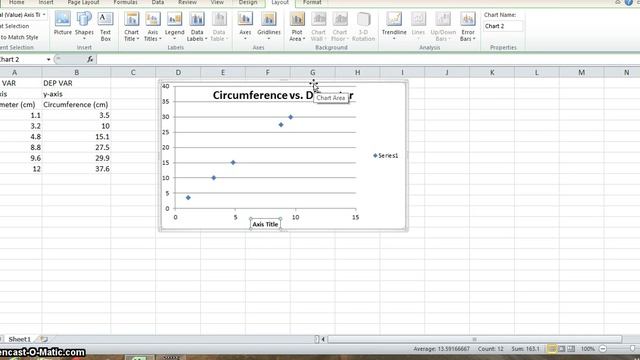This screenshot has height=360, width=640.
Task: Select column header D
Action: pos(178,72)
